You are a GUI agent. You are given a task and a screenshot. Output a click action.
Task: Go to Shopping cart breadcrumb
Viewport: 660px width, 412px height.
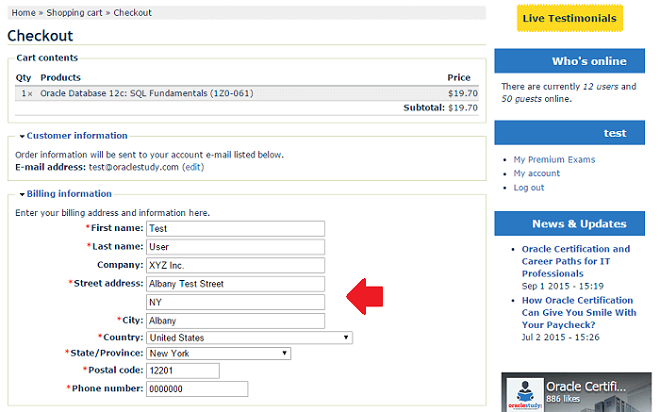74,13
